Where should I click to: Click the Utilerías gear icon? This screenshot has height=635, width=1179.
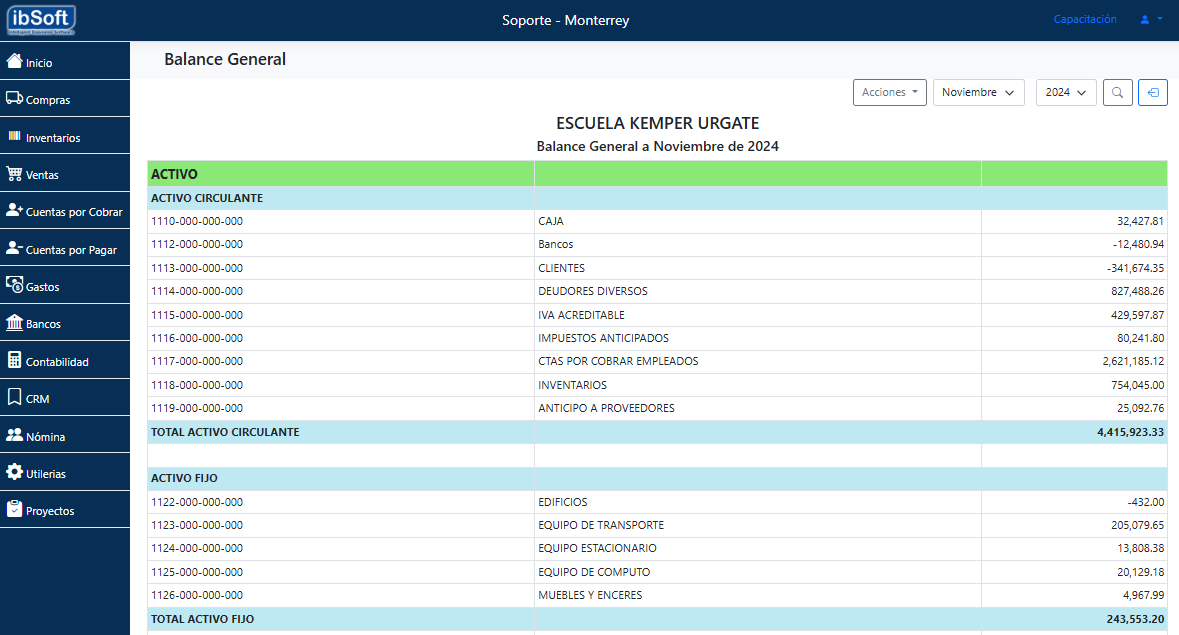(x=14, y=472)
